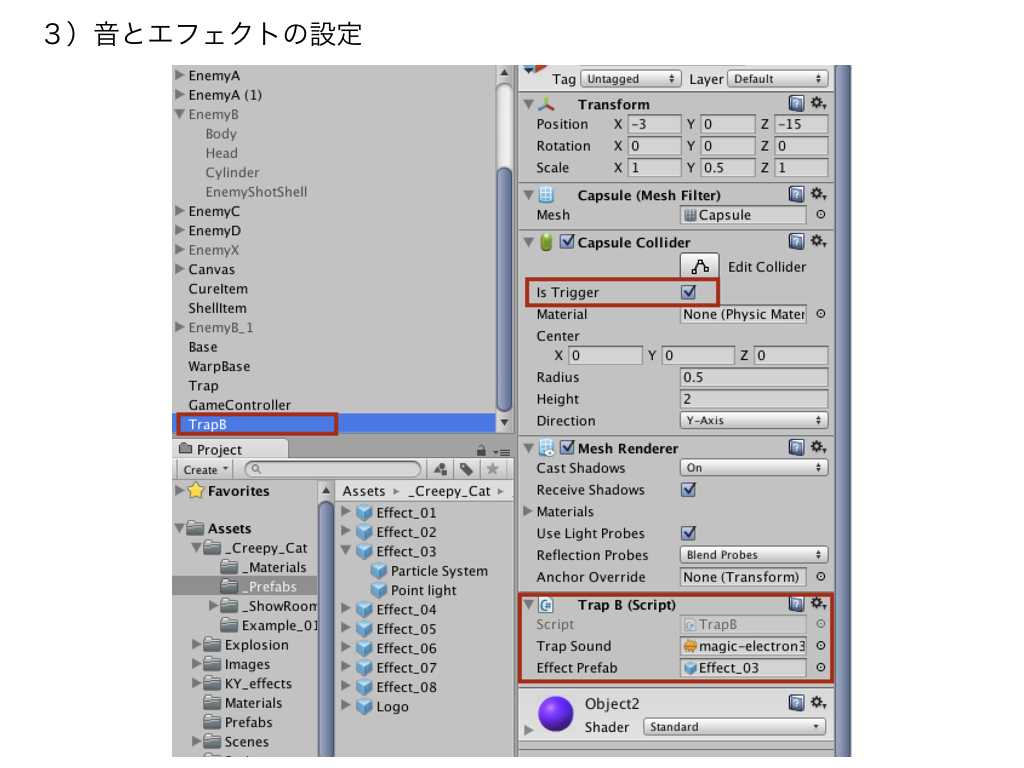Image resolution: width=1024 pixels, height=768 pixels.
Task: Select Particle System under Effect_03
Action: pyautogui.click(x=439, y=571)
